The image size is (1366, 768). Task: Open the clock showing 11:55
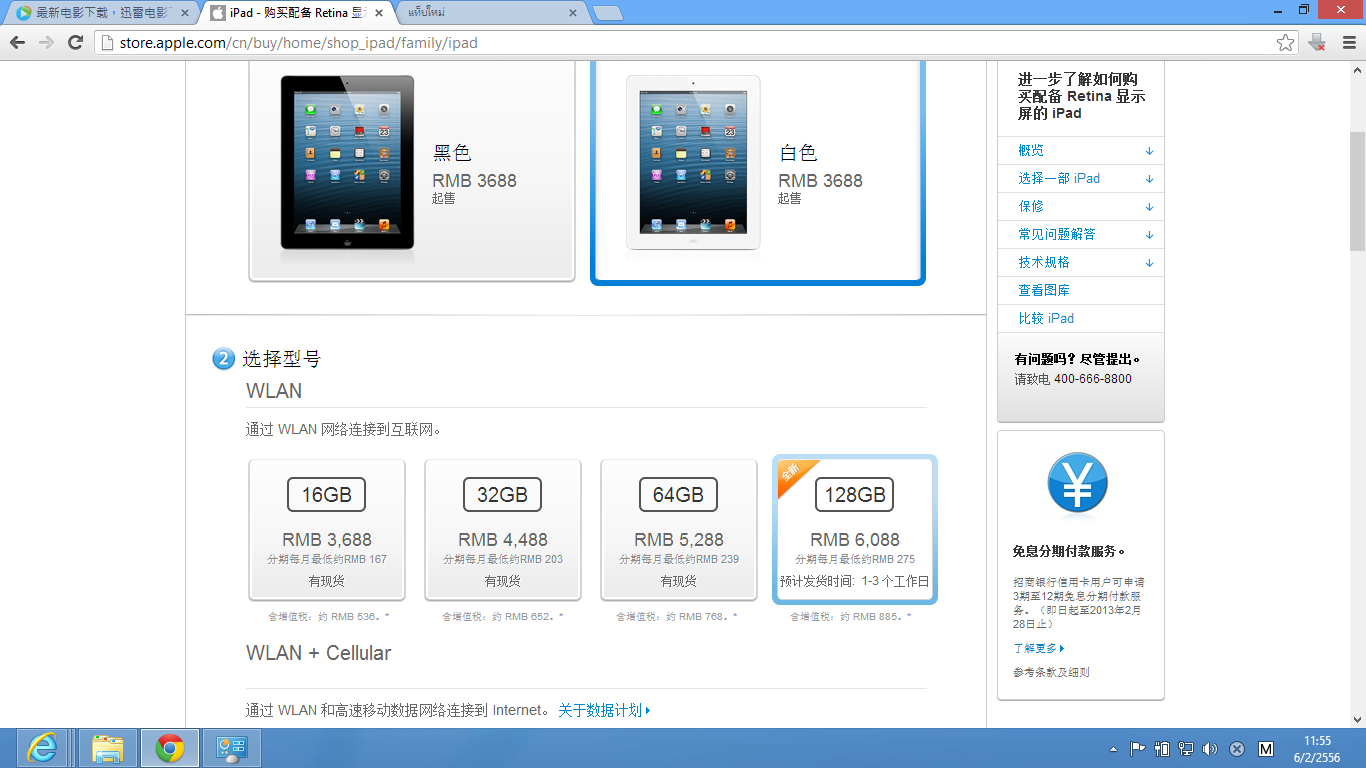[x=1318, y=749]
